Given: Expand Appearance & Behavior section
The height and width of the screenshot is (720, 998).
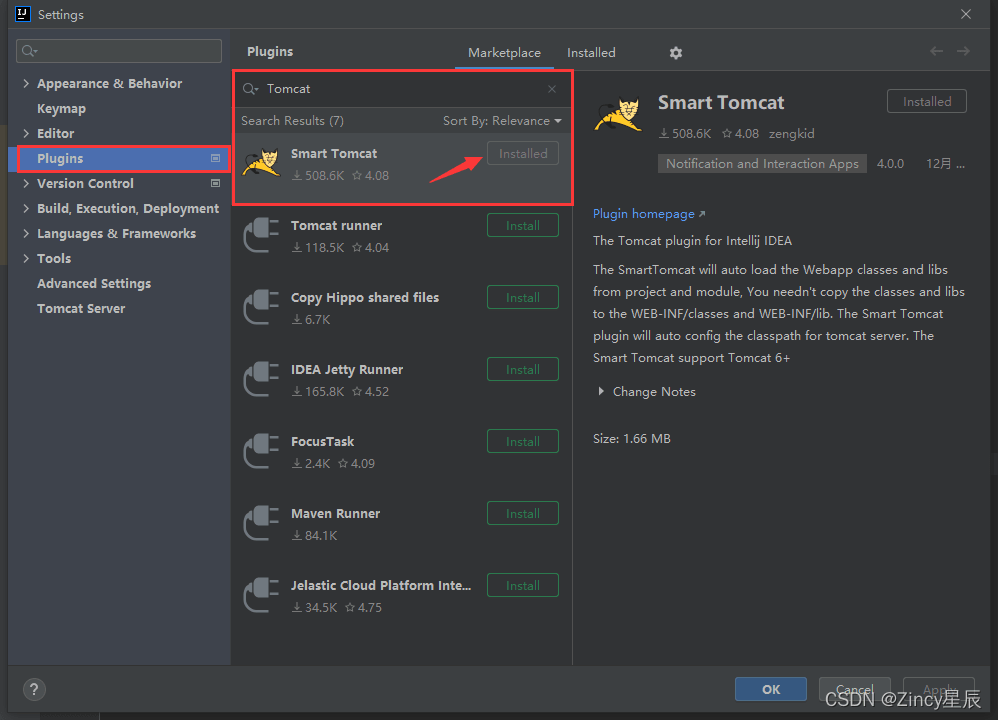Looking at the screenshot, I should click(26, 83).
